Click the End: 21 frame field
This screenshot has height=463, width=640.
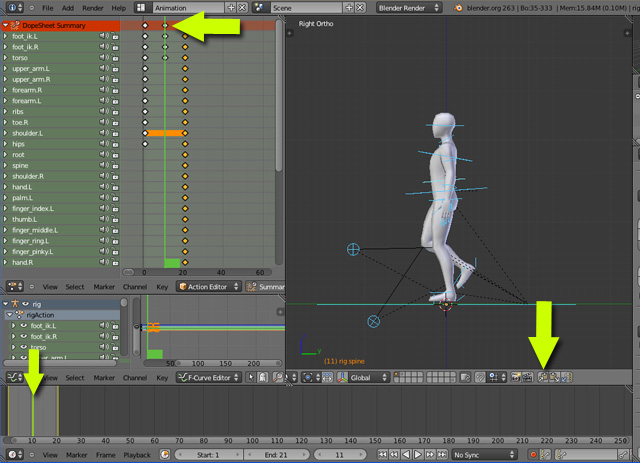276,454
